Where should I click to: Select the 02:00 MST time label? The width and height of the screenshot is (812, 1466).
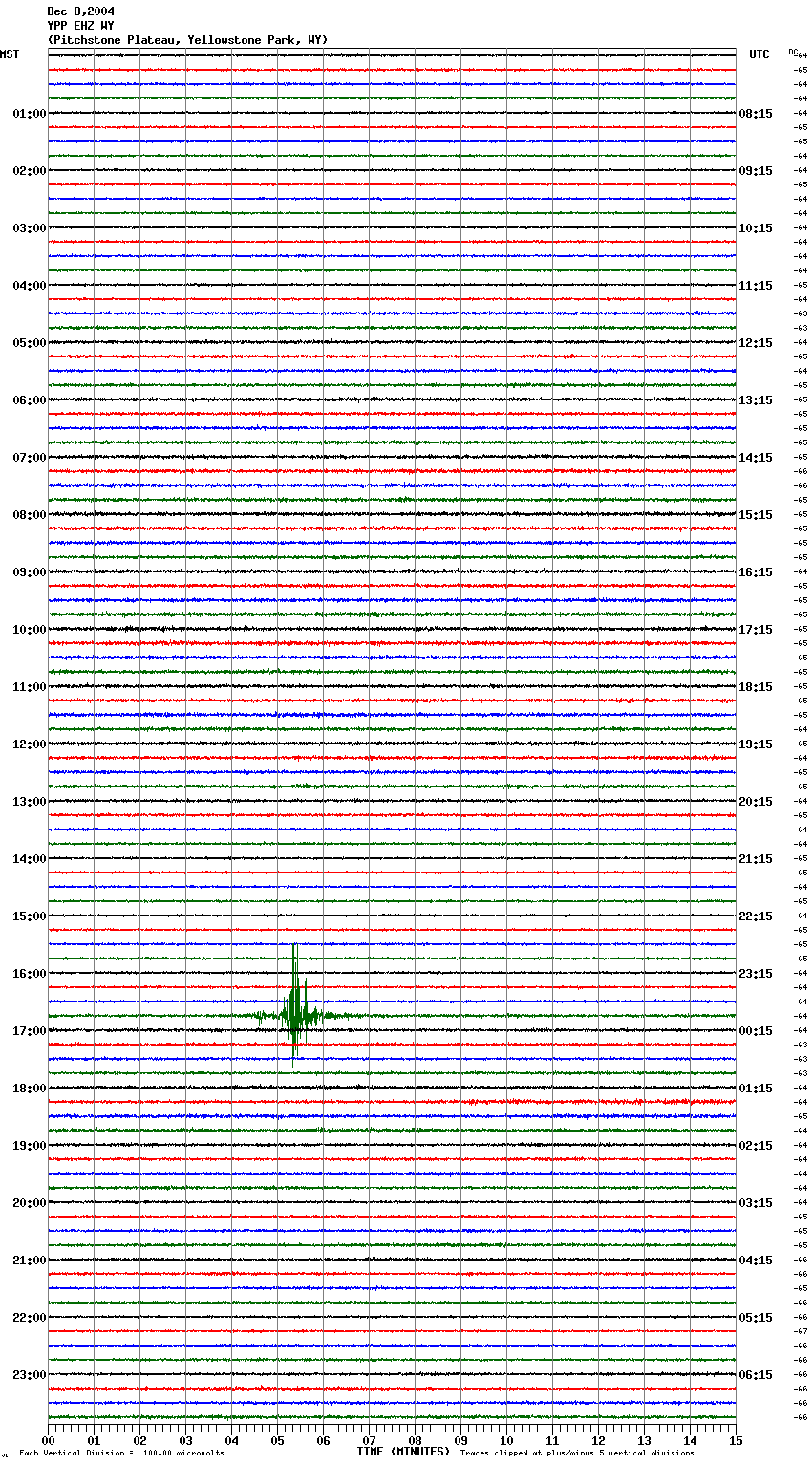point(29,171)
